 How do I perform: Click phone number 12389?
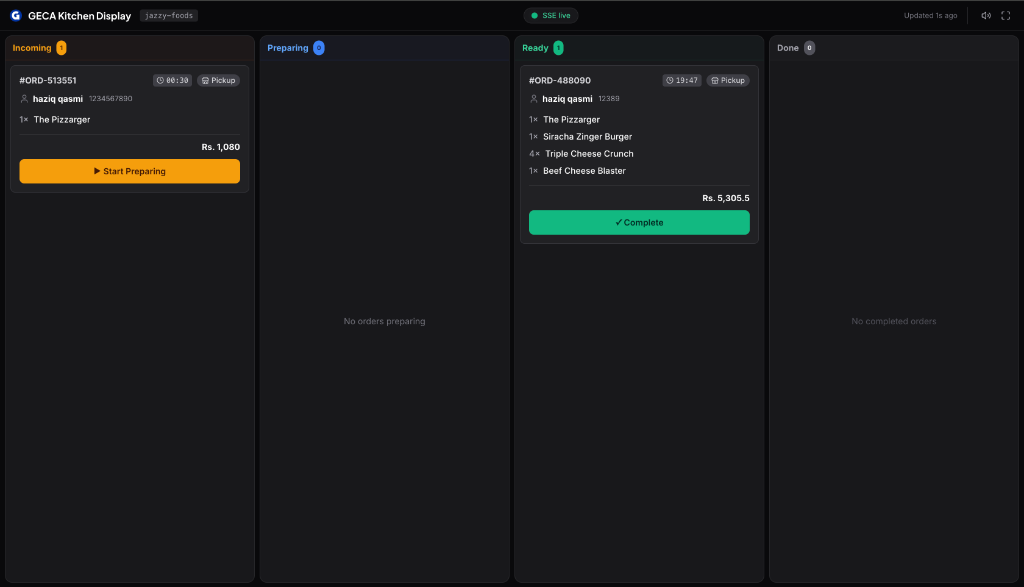point(609,99)
